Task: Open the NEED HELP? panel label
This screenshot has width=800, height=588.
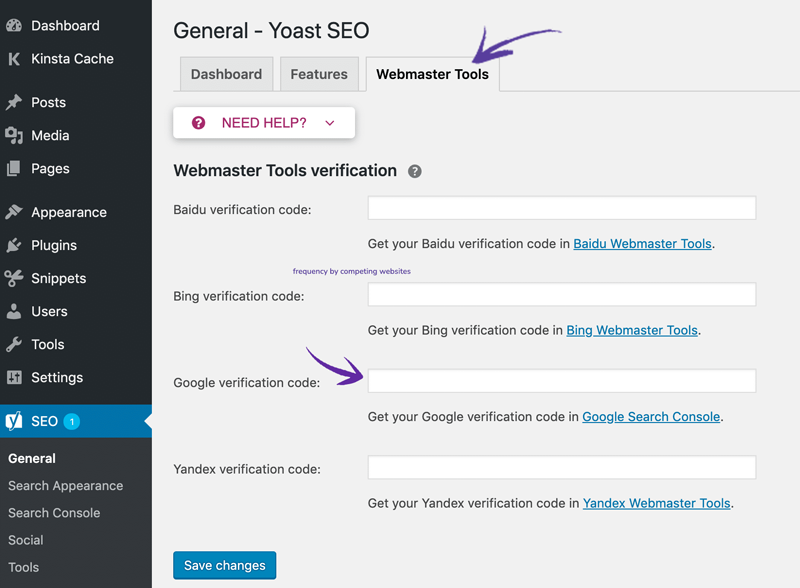Action: pos(264,122)
